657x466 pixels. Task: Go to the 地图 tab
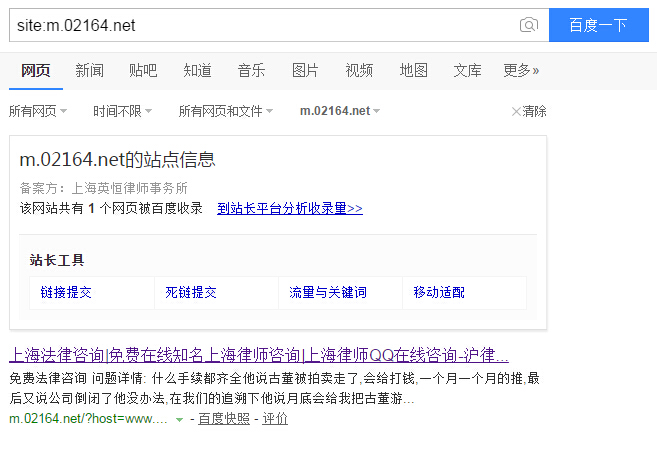pyautogui.click(x=414, y=70)
